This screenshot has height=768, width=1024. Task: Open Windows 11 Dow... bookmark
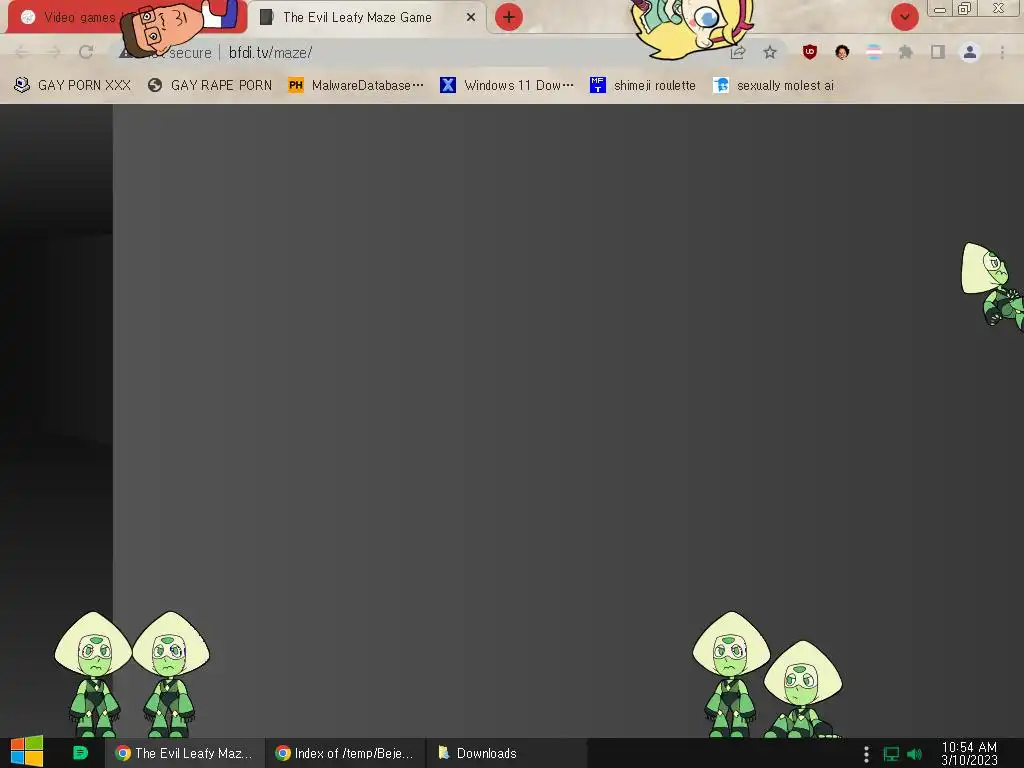pyautogui.click(x=507, y=85)
